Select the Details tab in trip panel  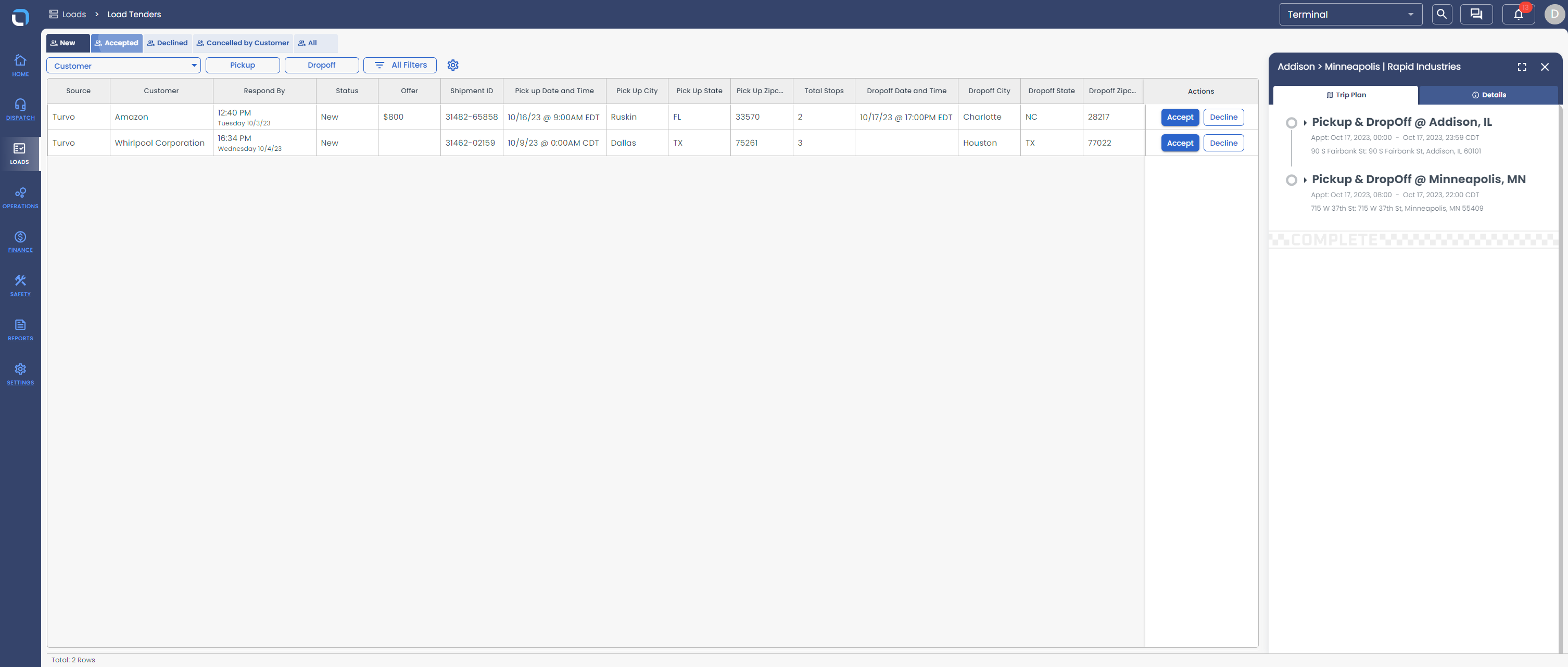pos(1488,95)
